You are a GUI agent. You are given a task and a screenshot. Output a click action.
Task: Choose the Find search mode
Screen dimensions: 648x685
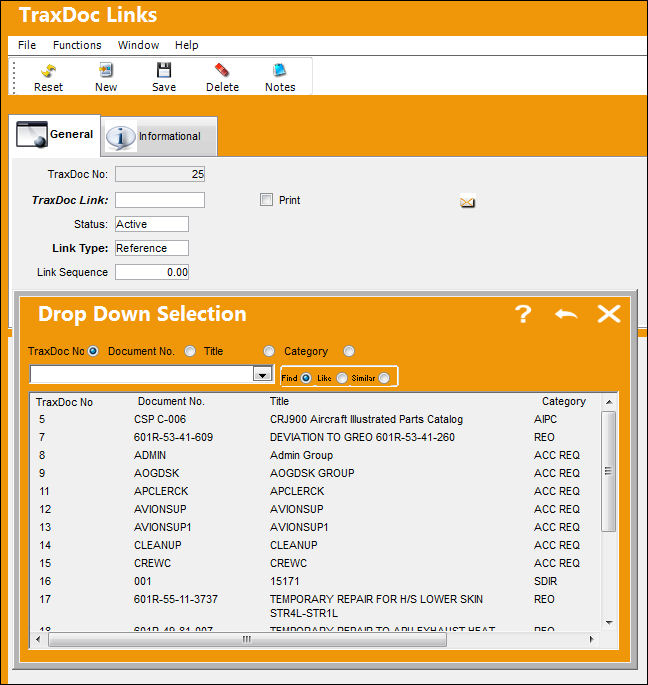click(x=306, y=378)
